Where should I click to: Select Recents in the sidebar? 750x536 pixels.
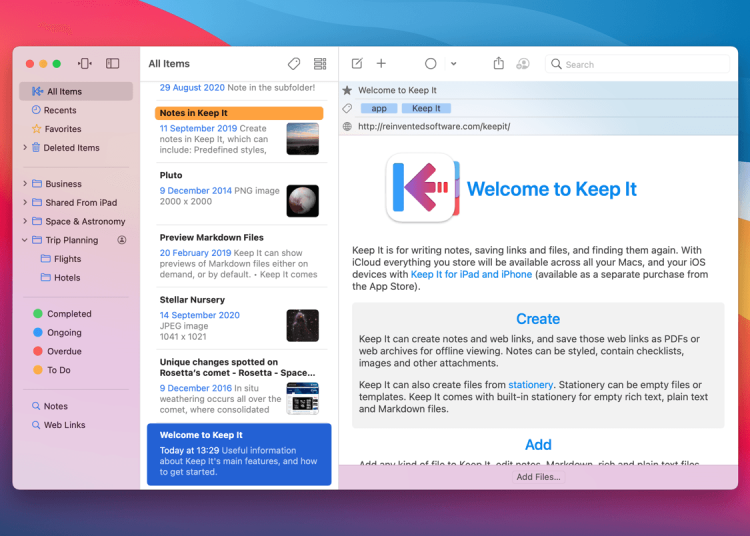click(x=60, y=110)
